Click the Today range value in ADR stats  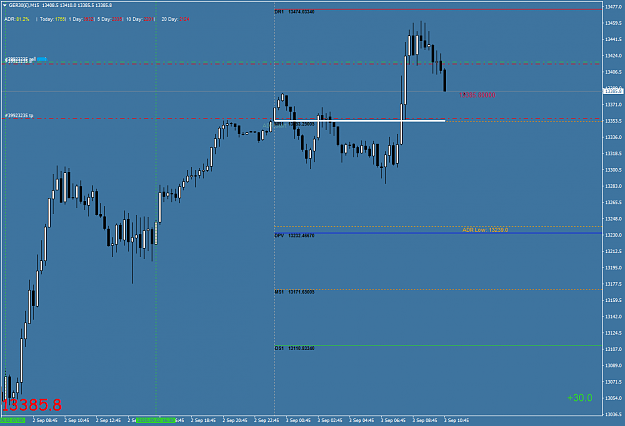coord(60,19)
